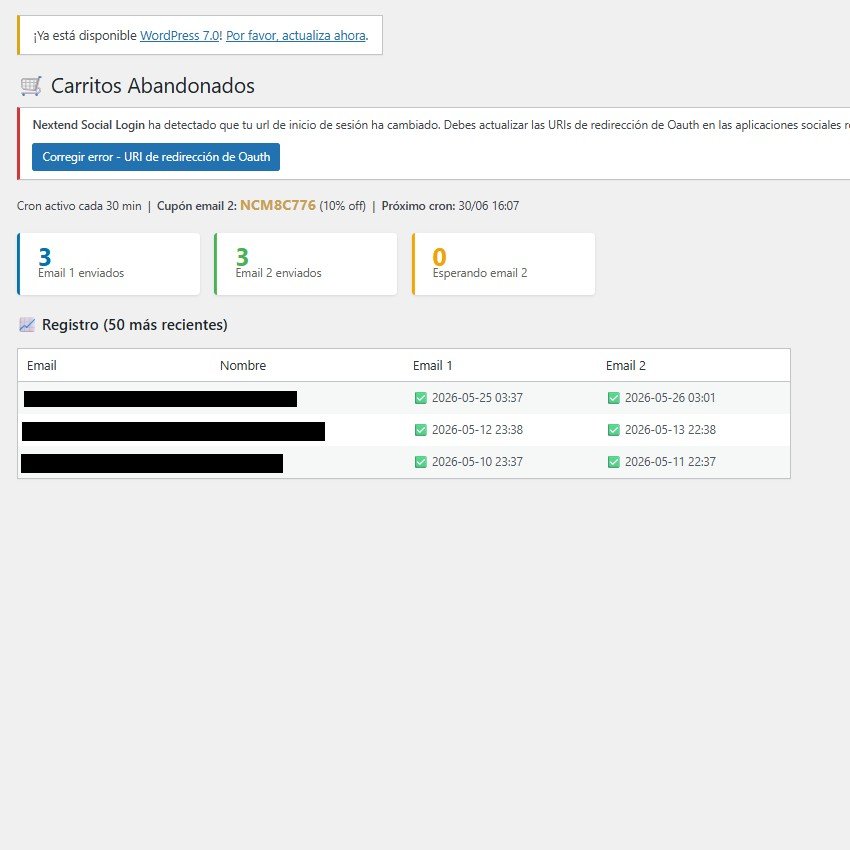Click the date text '2026-05-12 23:38'
Image resolution: width=850 pixels, height=850 pixels.
tap(478, 430)
